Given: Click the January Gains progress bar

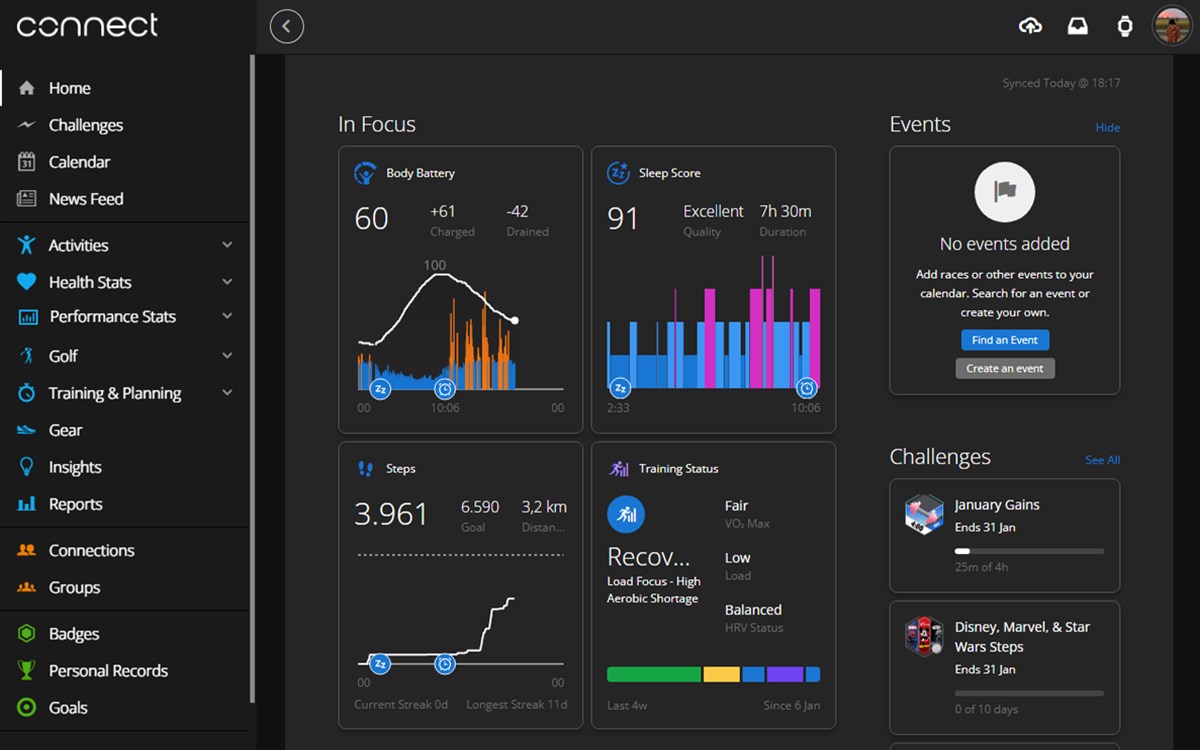Looking at the screenshot, I should pos(1029,551).
